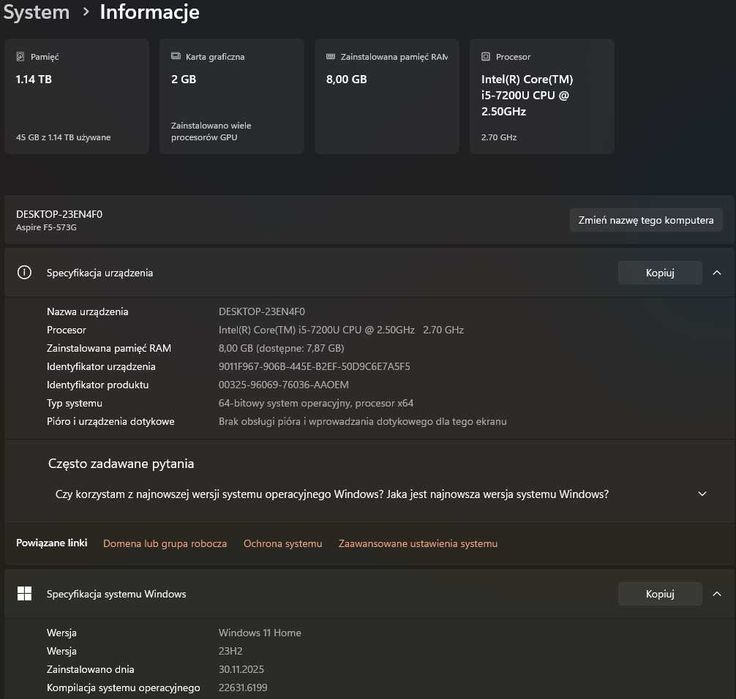Open the Zainstalowana pamięć RAM card

387,96
